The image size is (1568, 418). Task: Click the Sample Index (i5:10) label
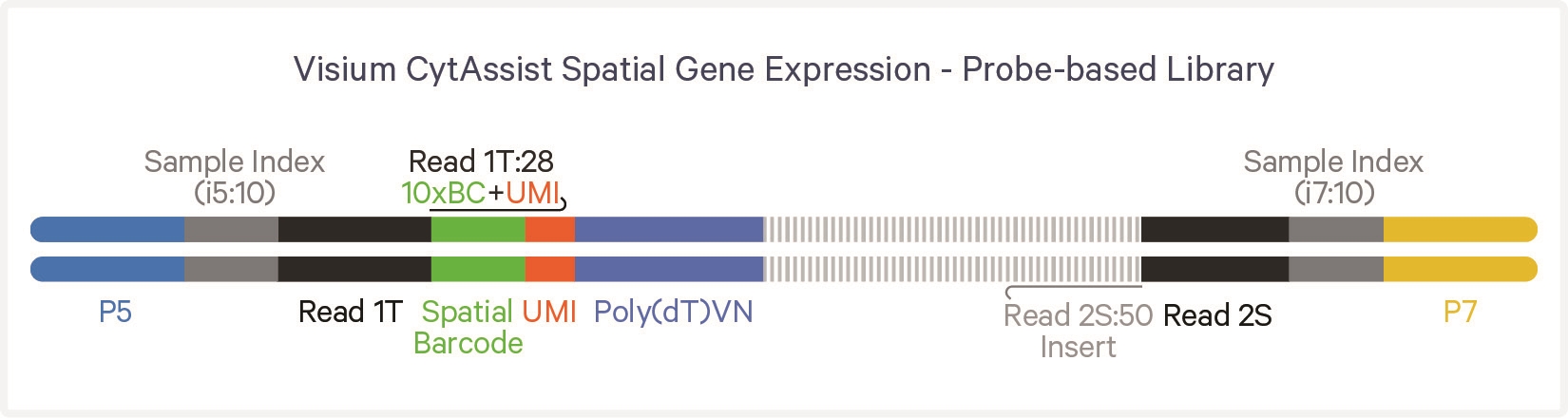(234, 177)
